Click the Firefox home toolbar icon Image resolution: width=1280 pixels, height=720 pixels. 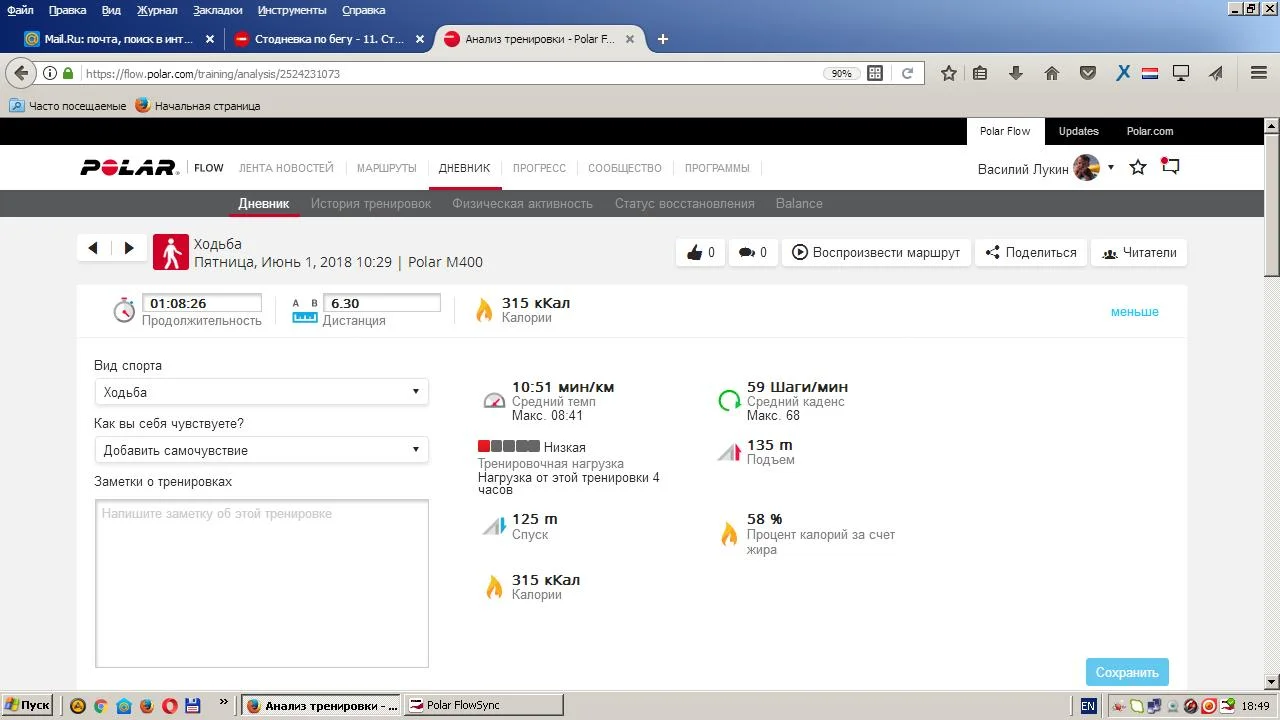[x=1052, y=73]
